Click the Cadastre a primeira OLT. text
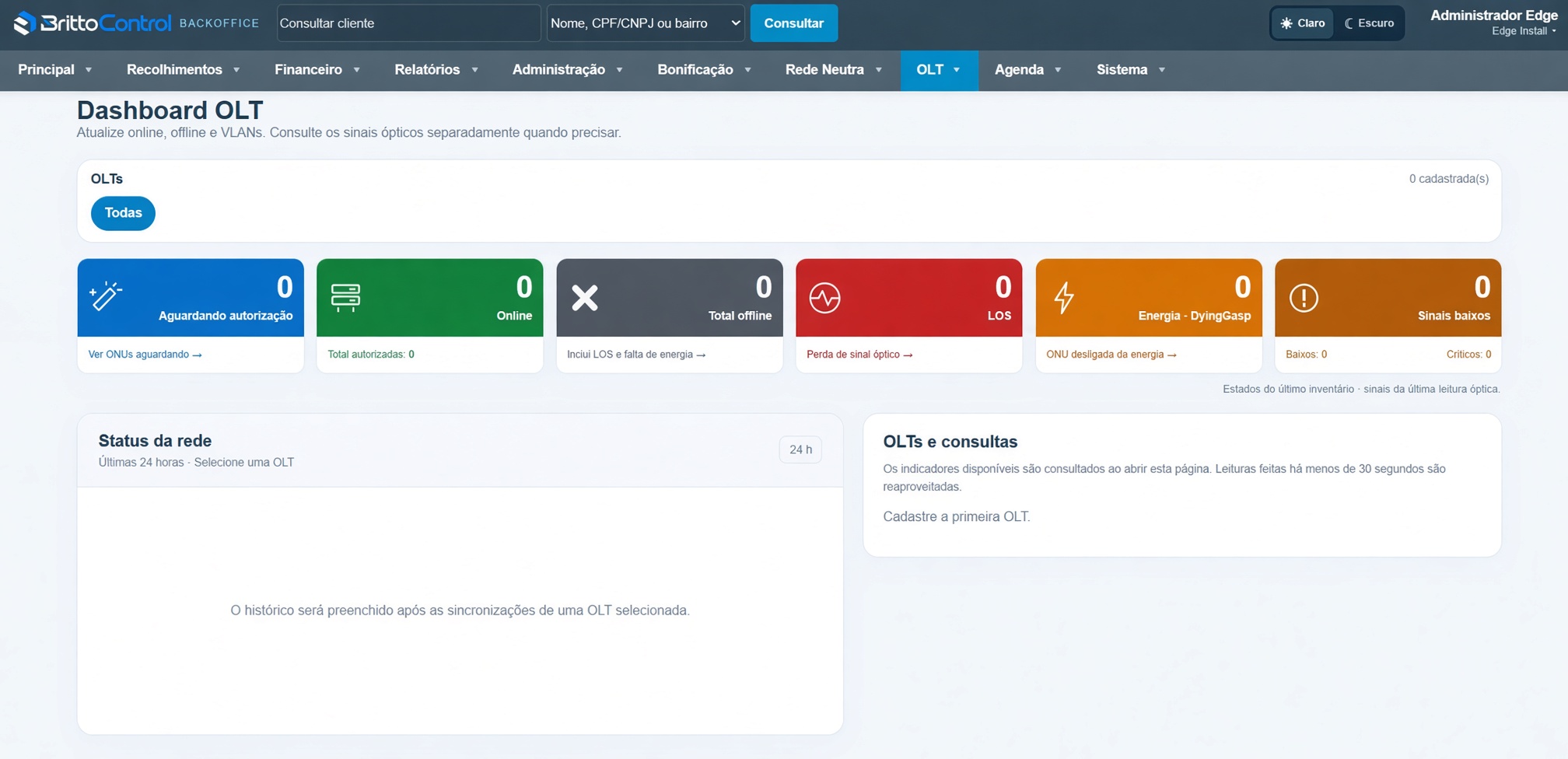This screenshot has height=759, width=1568. (956, 516)
